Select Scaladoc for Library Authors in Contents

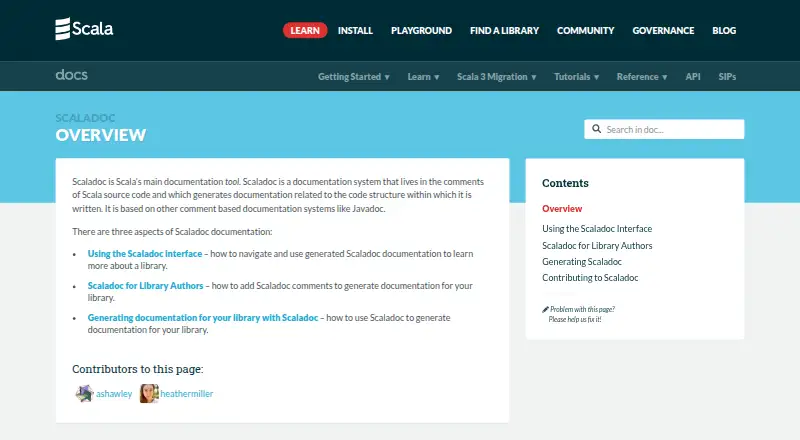(x=597, y=246)
